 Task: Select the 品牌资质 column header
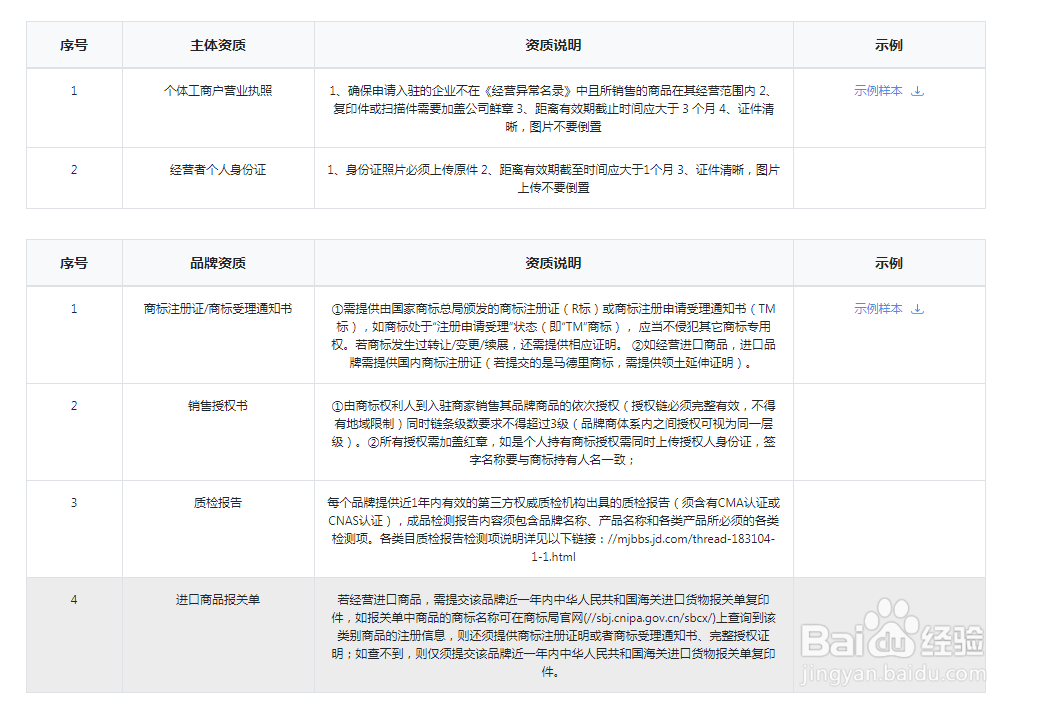(x=217, y=263)
